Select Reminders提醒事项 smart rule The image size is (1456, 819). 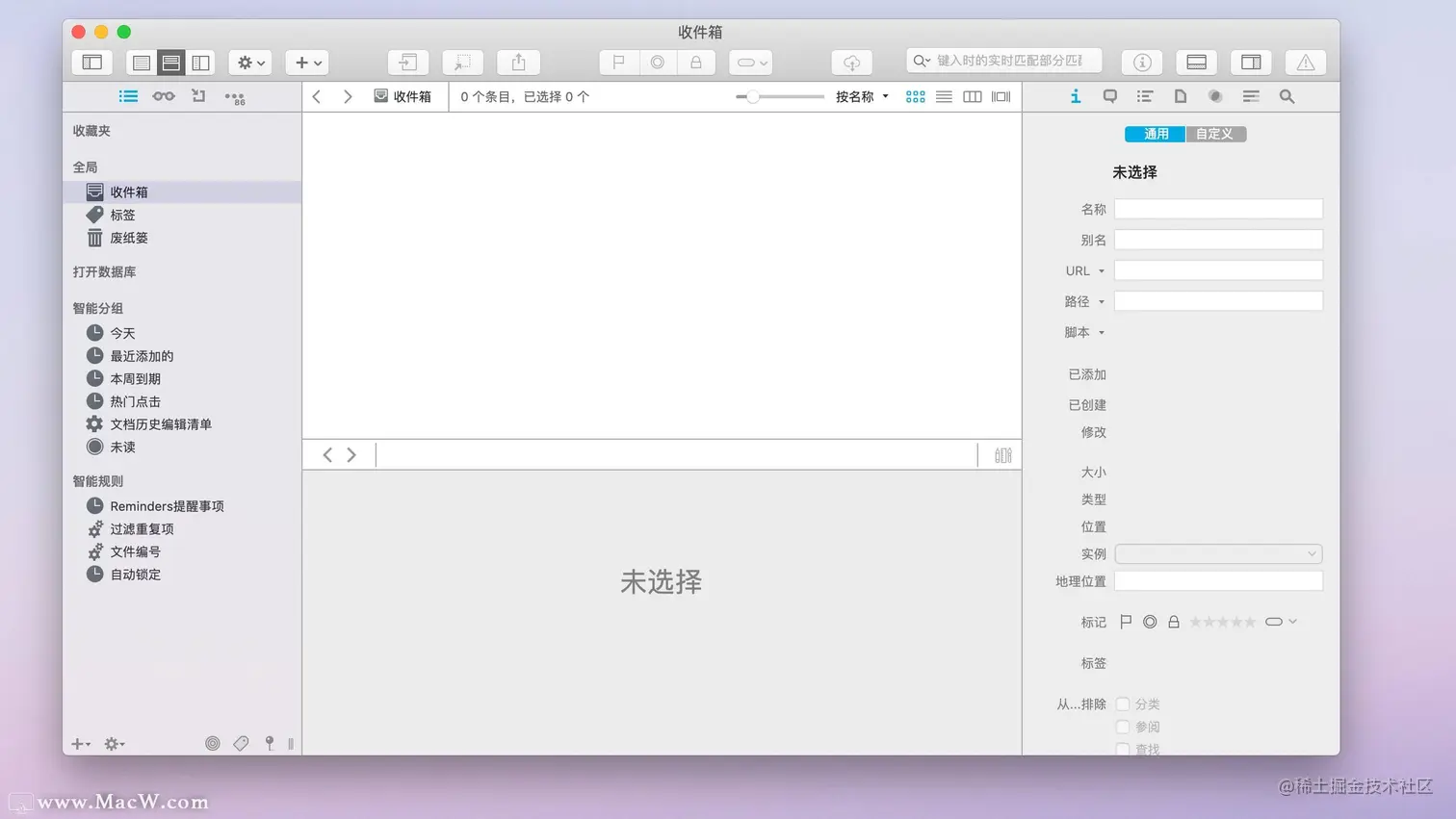click(x=182, y=506)
